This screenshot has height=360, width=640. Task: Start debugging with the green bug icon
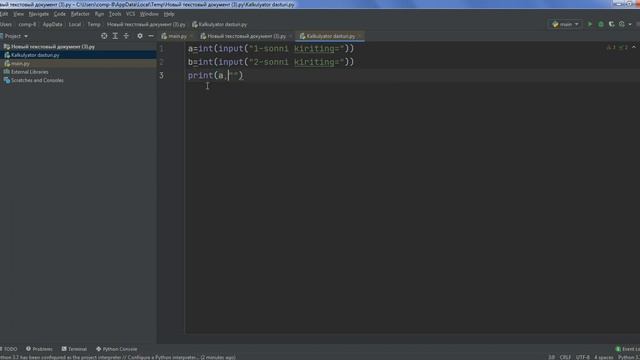point(601,24)
